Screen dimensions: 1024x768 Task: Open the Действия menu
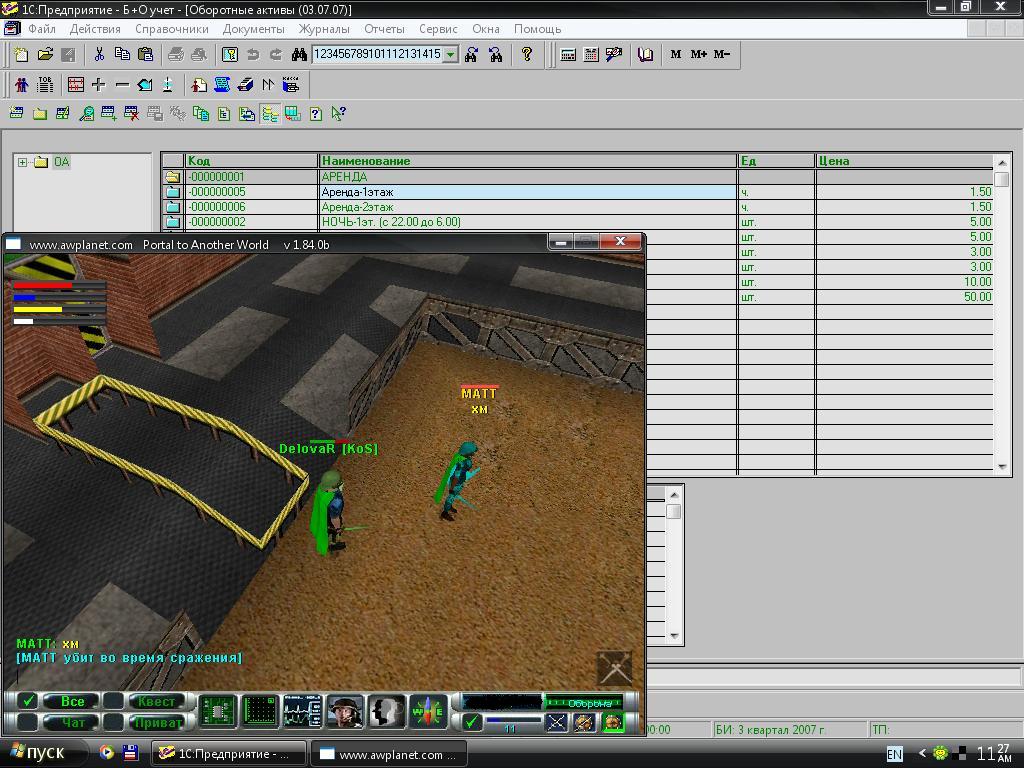point(95,29)
